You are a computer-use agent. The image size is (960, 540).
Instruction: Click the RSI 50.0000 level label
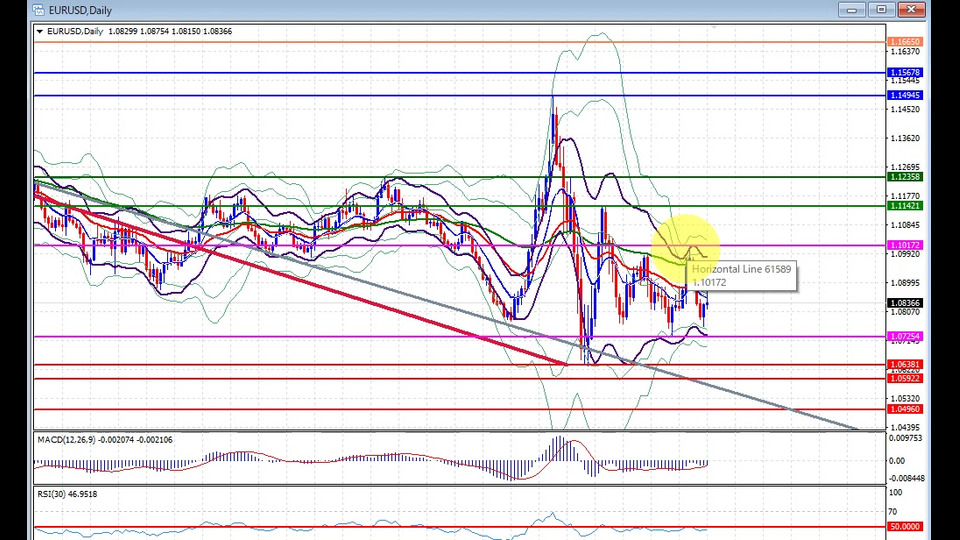tap(904, 527)
